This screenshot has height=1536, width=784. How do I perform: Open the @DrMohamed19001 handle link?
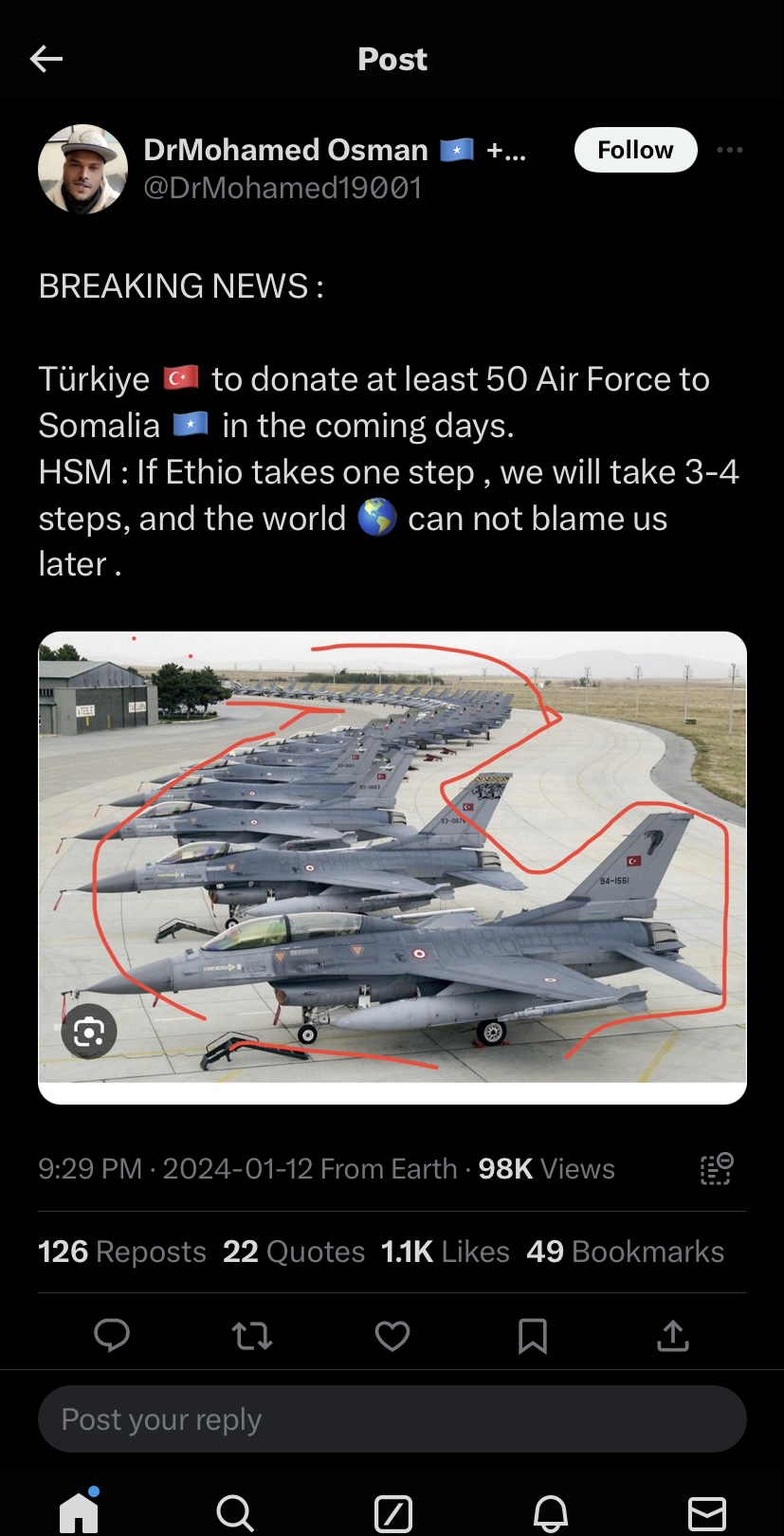click(x=283, y=188)
